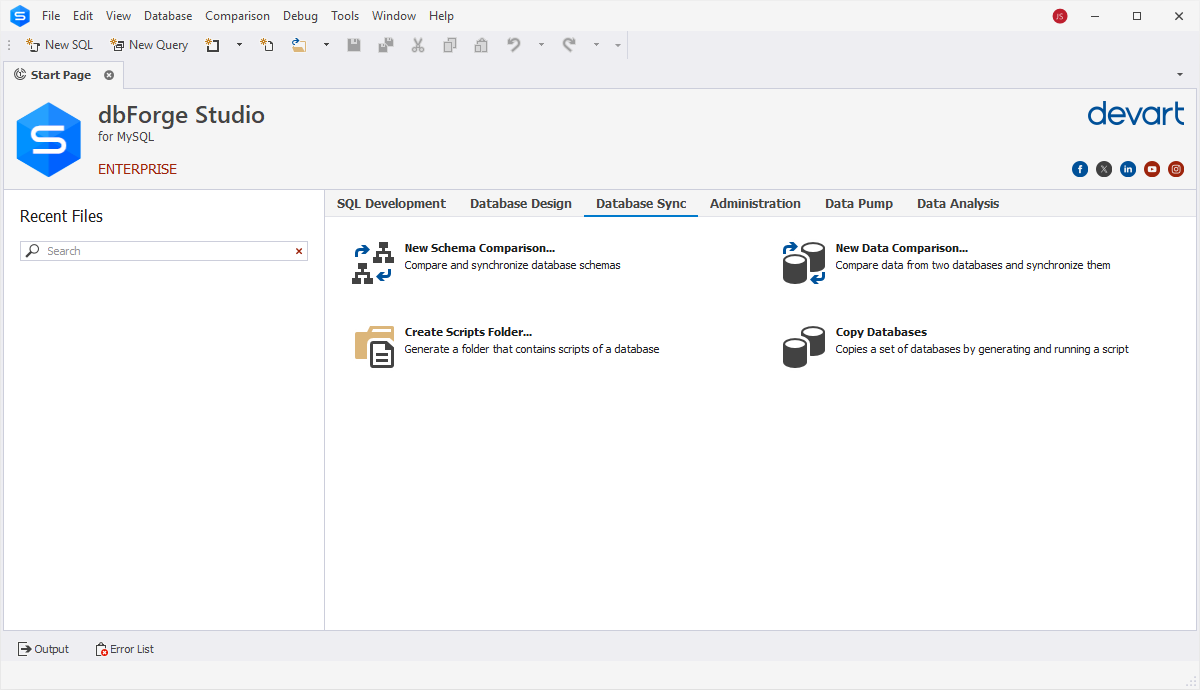This screenshot has height=690, width=1200.
Task: Expand the dropdown beside the new document icon
Action: (239, 45)
